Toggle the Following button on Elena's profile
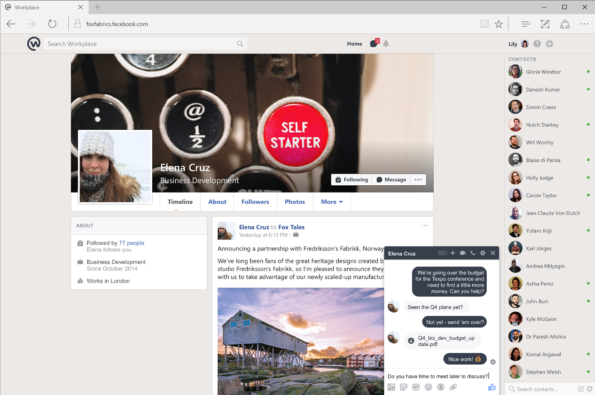Image resolution: width=595 pixels, height=395 pixels. click(x=352, y=179)
